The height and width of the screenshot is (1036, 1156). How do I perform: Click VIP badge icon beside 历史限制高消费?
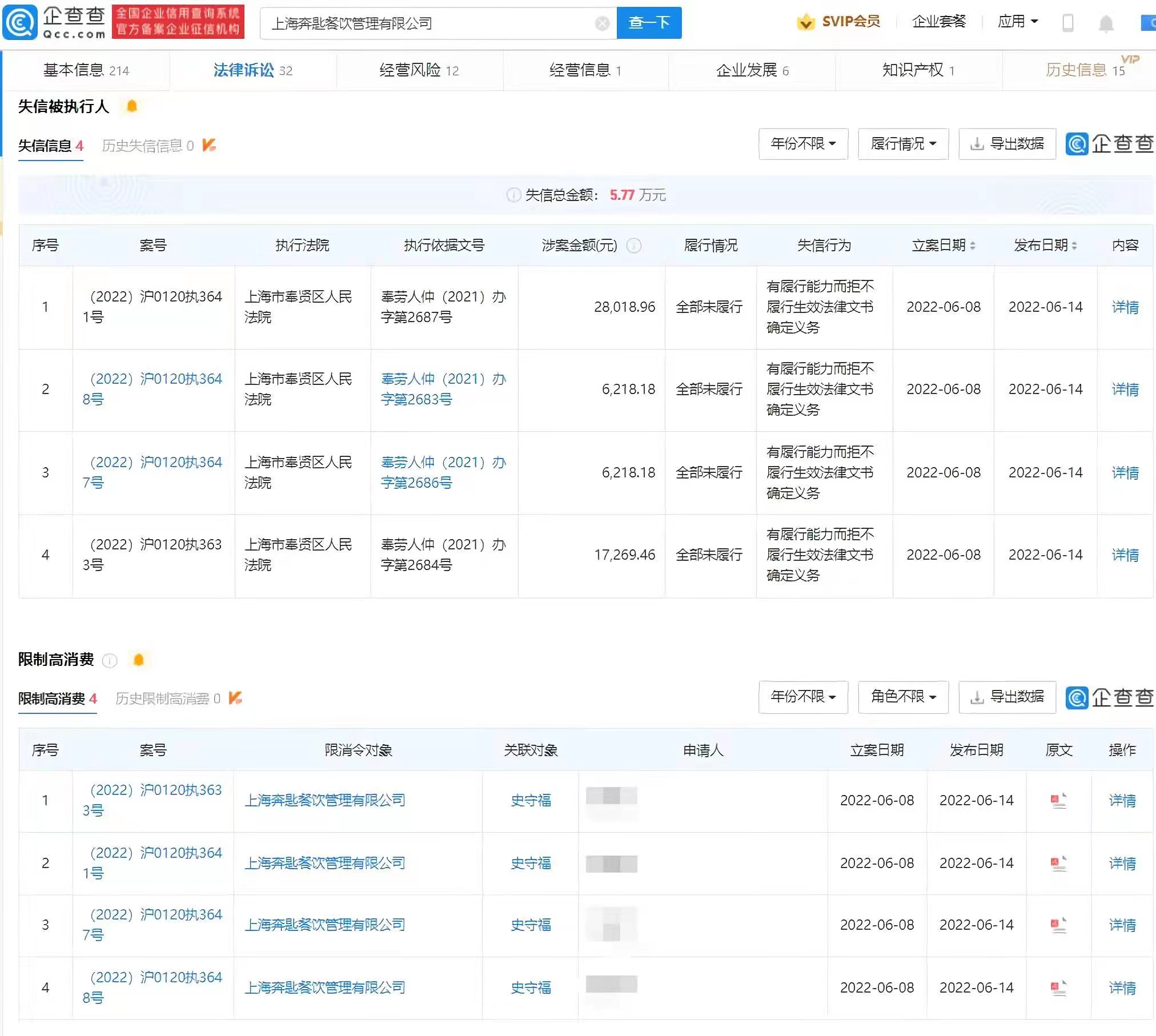pos(235,698)
